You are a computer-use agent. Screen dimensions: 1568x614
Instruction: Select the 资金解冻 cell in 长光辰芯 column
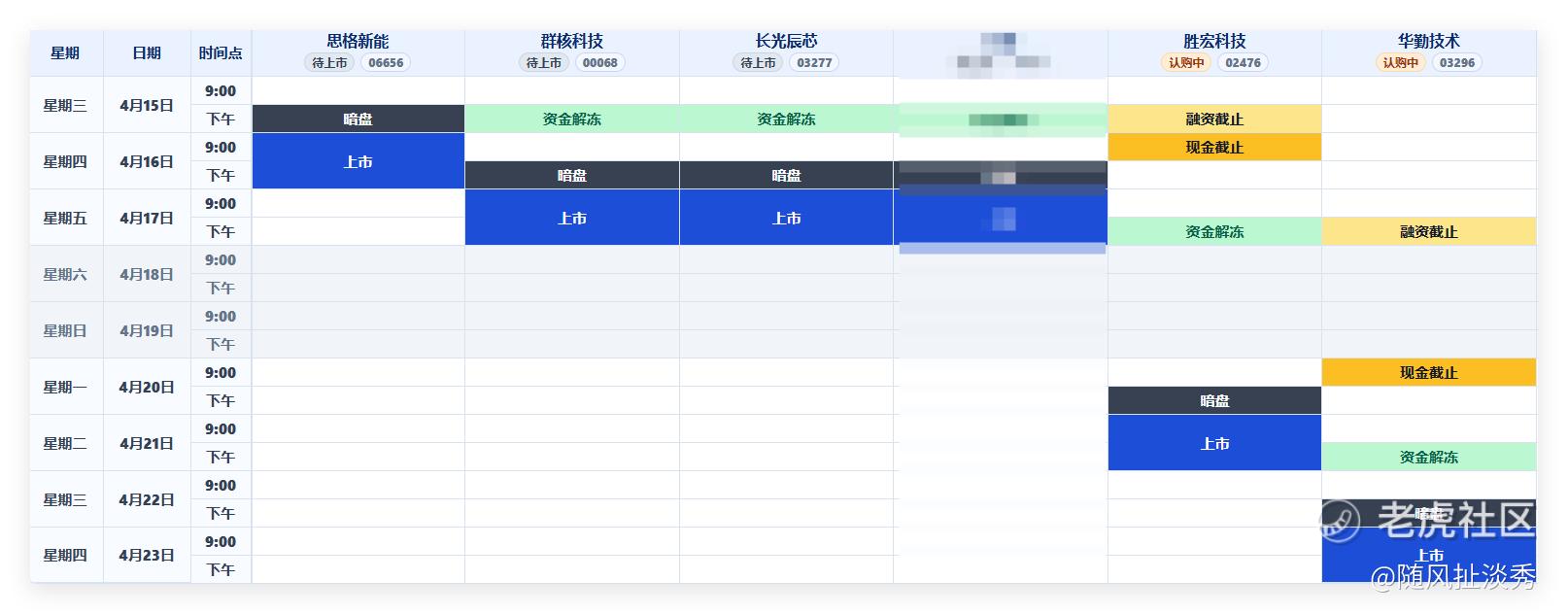[x=786, y=119]
